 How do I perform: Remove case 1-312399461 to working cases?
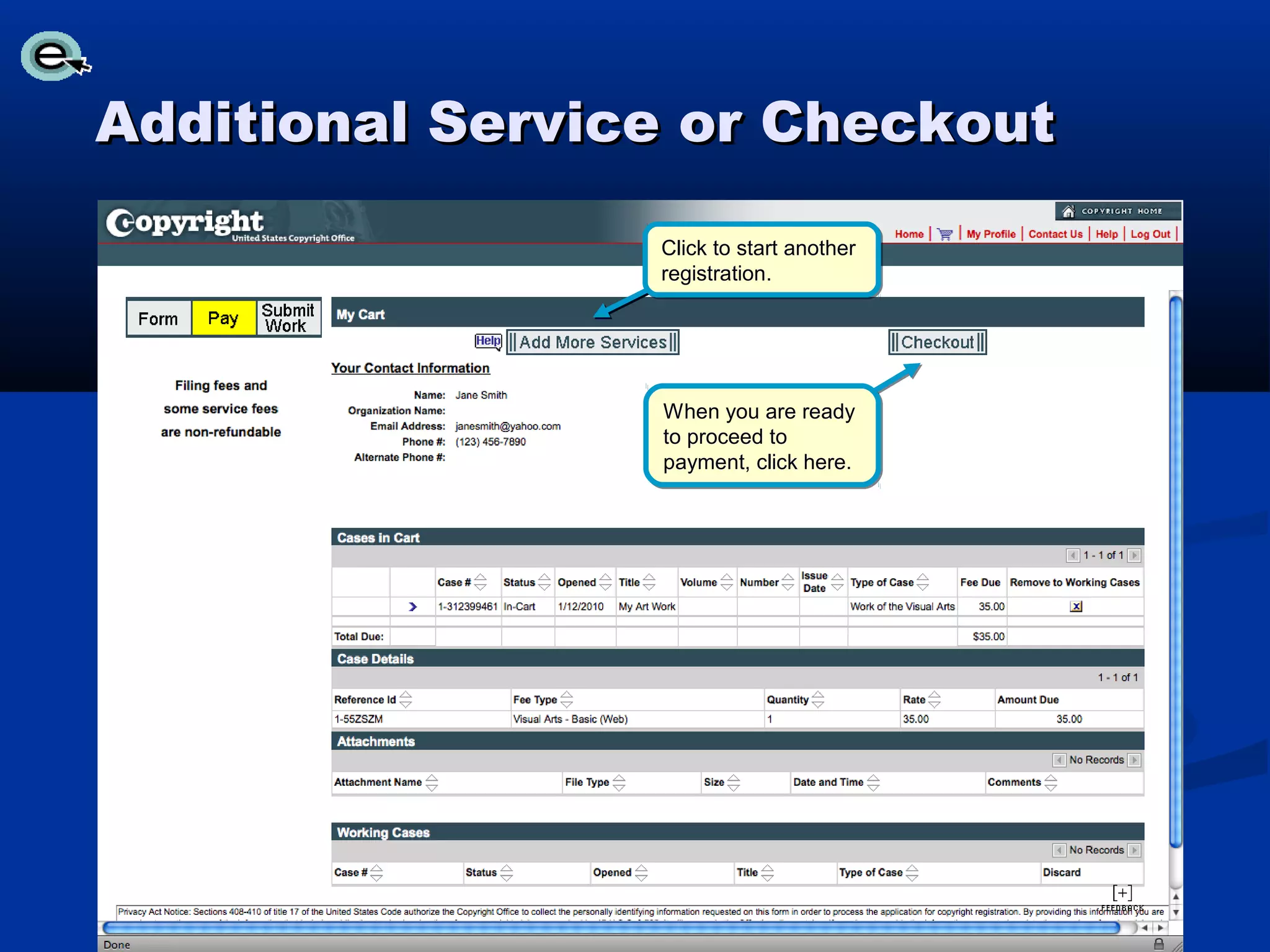click(x=1076, y=606)
